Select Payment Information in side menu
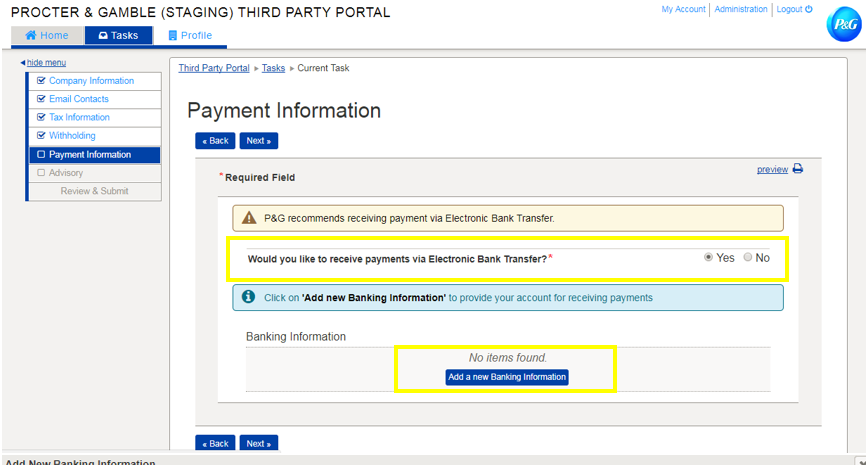Viewport: 866px width, 465px height. point(95,155)
